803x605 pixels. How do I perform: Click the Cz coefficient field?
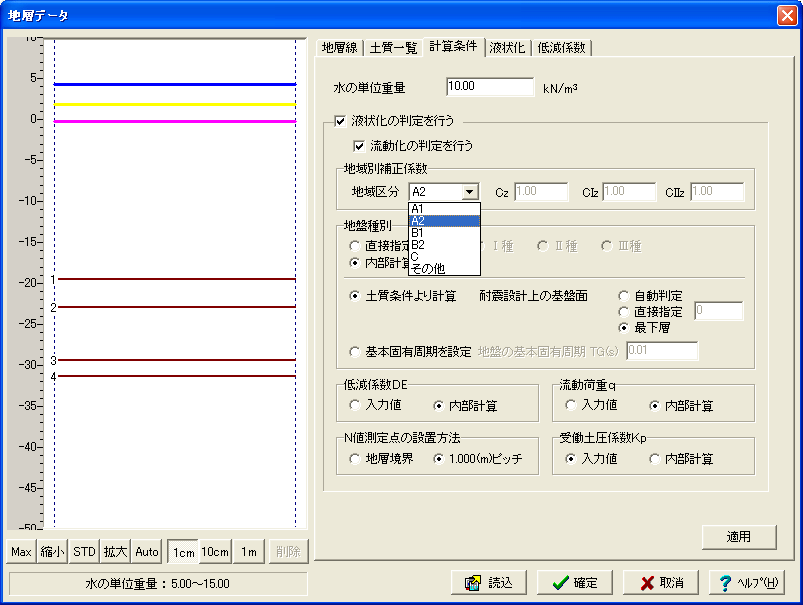541,192
